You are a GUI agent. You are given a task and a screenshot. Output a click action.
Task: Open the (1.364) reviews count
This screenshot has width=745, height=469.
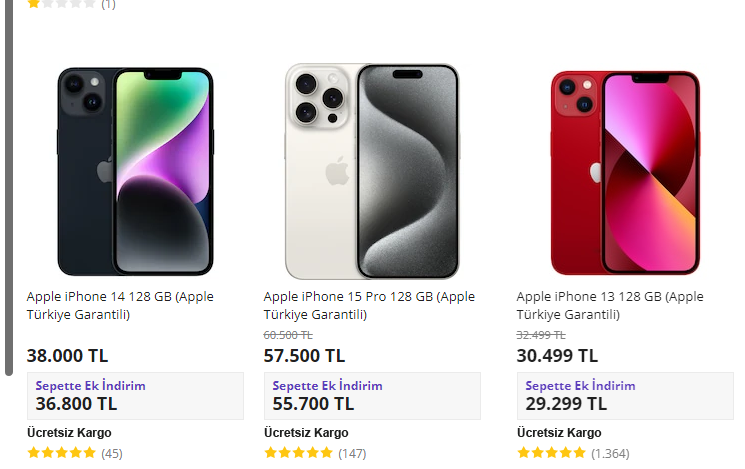click(611, 453)
